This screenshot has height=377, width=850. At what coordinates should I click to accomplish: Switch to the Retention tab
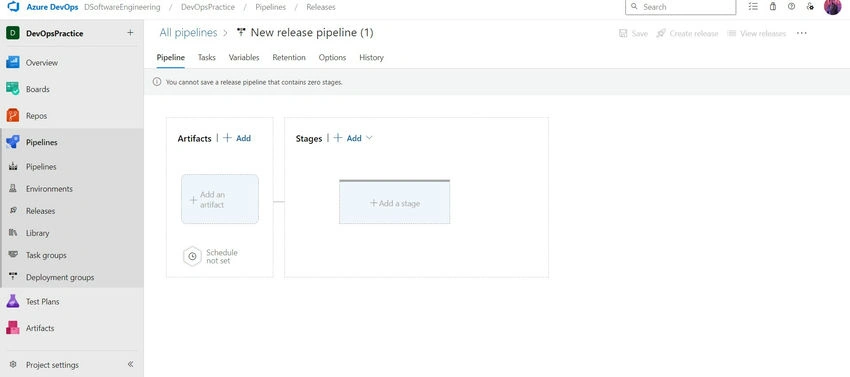(x=289, y=57)
